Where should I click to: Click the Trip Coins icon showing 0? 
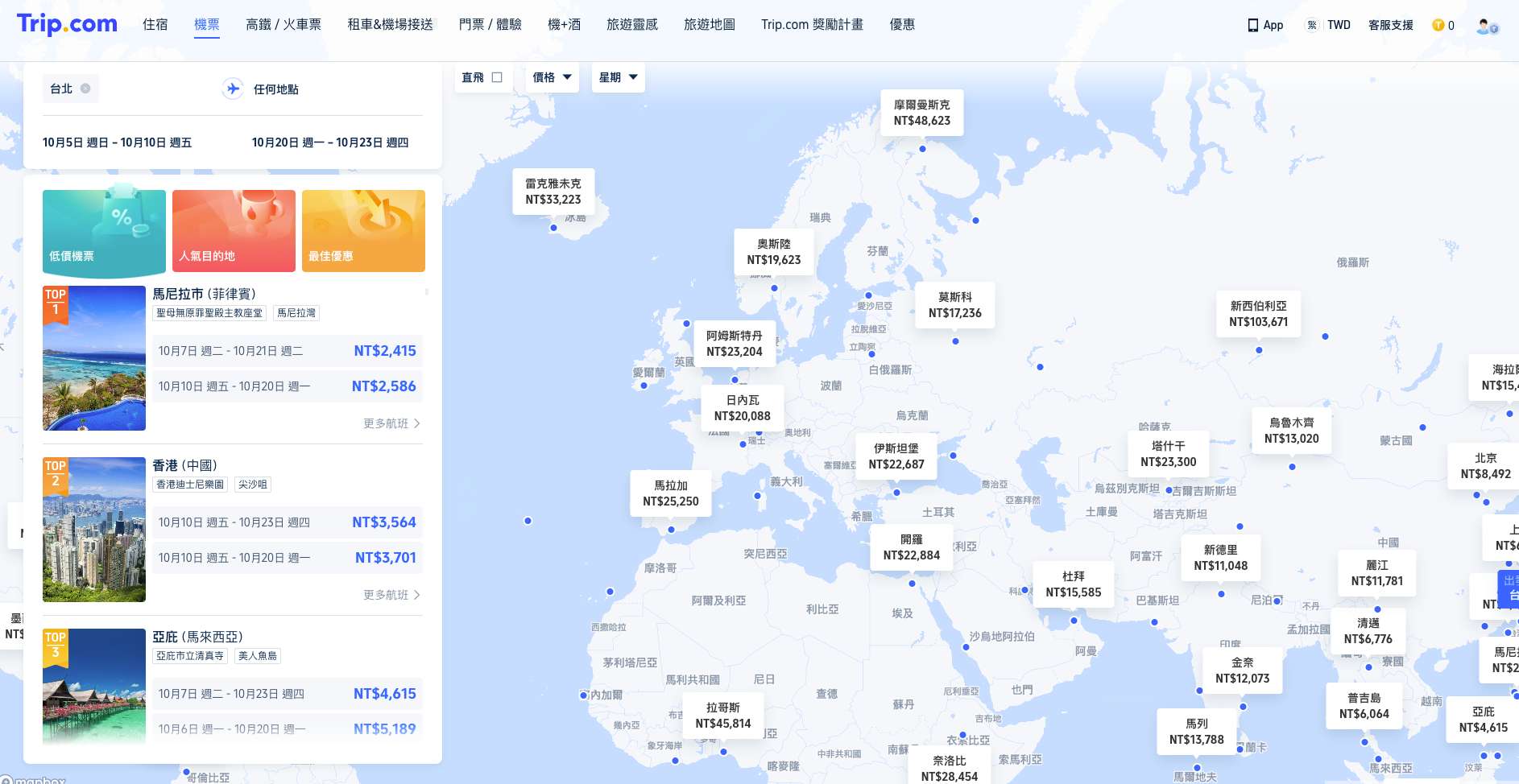tap(1438, 25)
